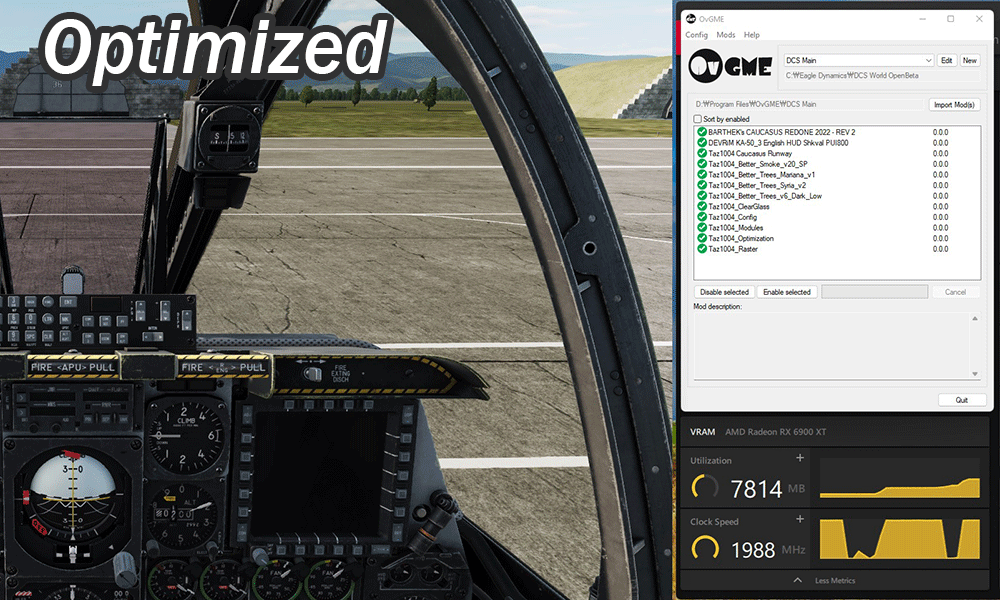
Task: Click the Disable selected button
Action: click(x=724, y=292)
